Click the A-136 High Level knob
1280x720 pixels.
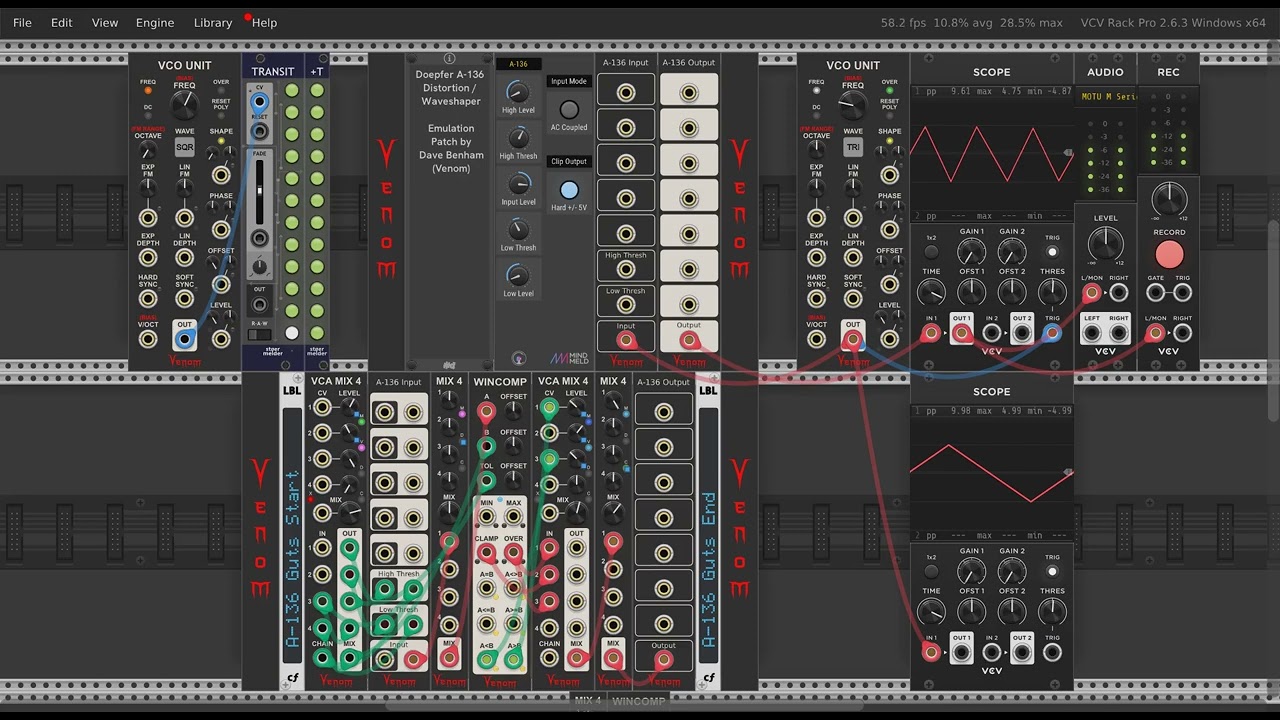[x=518, y=93]
